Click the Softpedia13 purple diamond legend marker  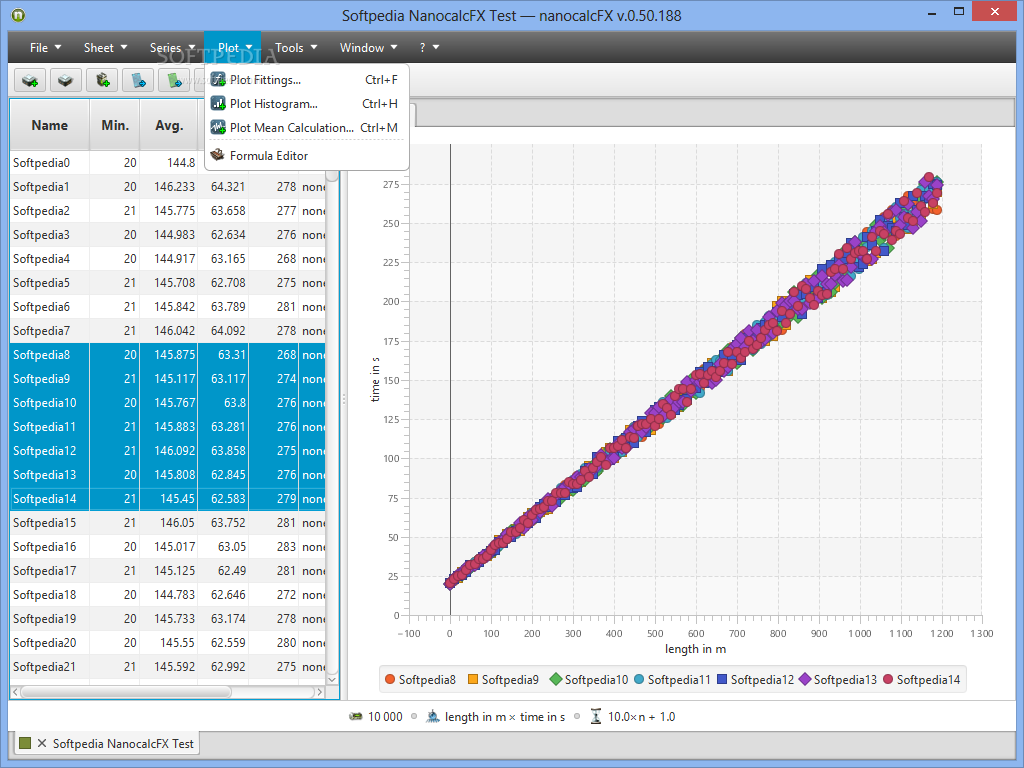(x=805, y=679)
